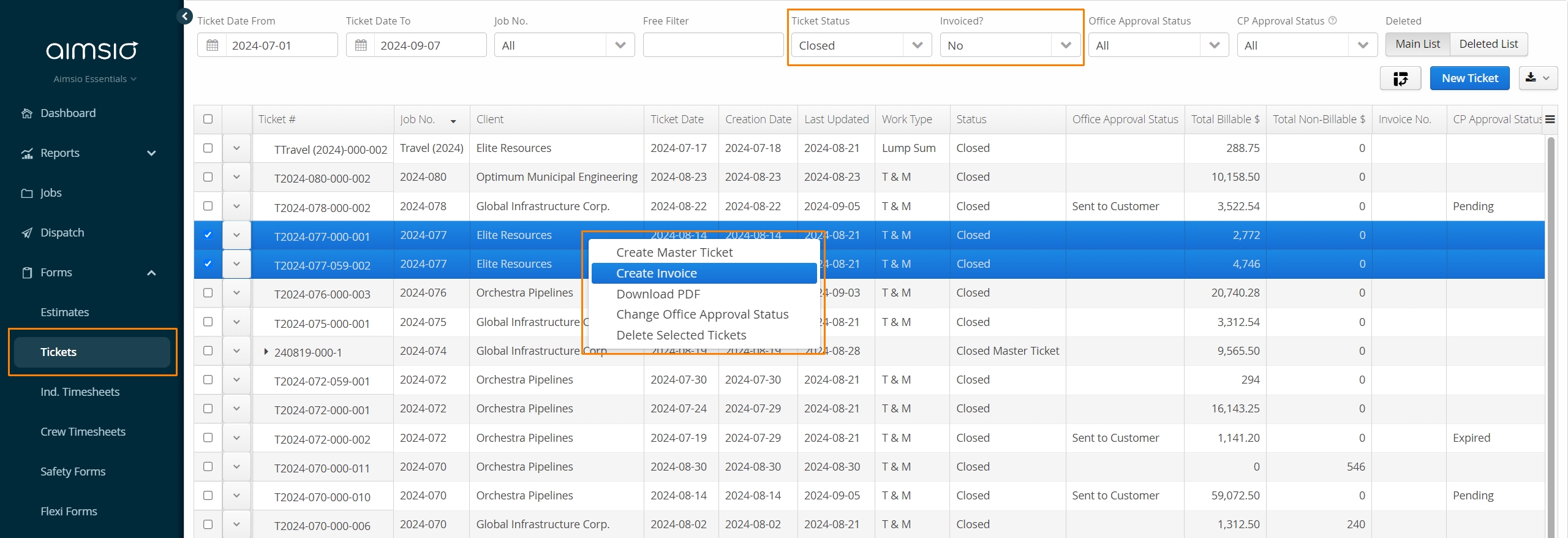Screen dimensions: 1568x538
Task: Toggle the select-all tickets checkbox
Action: 208,119
